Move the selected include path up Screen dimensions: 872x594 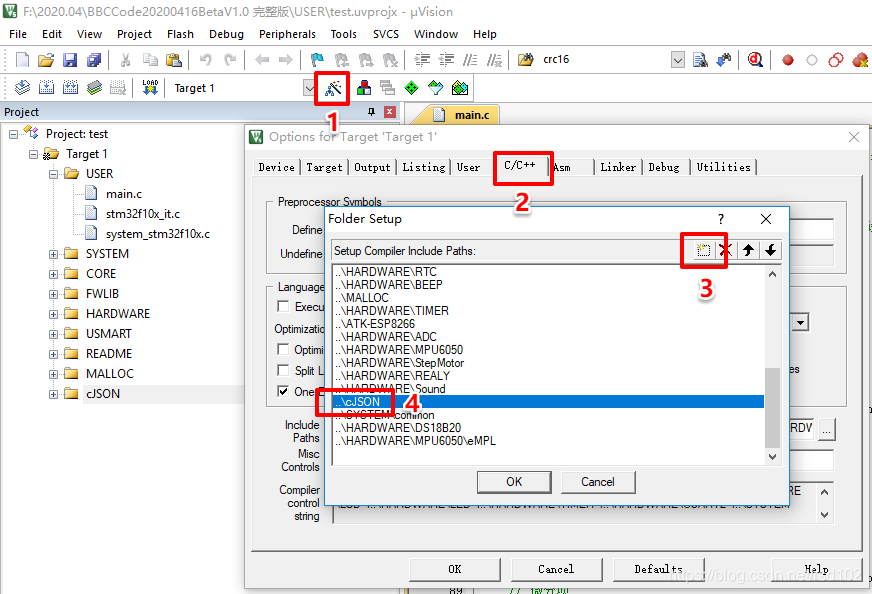pyautogui.click(x=749, y=250)
